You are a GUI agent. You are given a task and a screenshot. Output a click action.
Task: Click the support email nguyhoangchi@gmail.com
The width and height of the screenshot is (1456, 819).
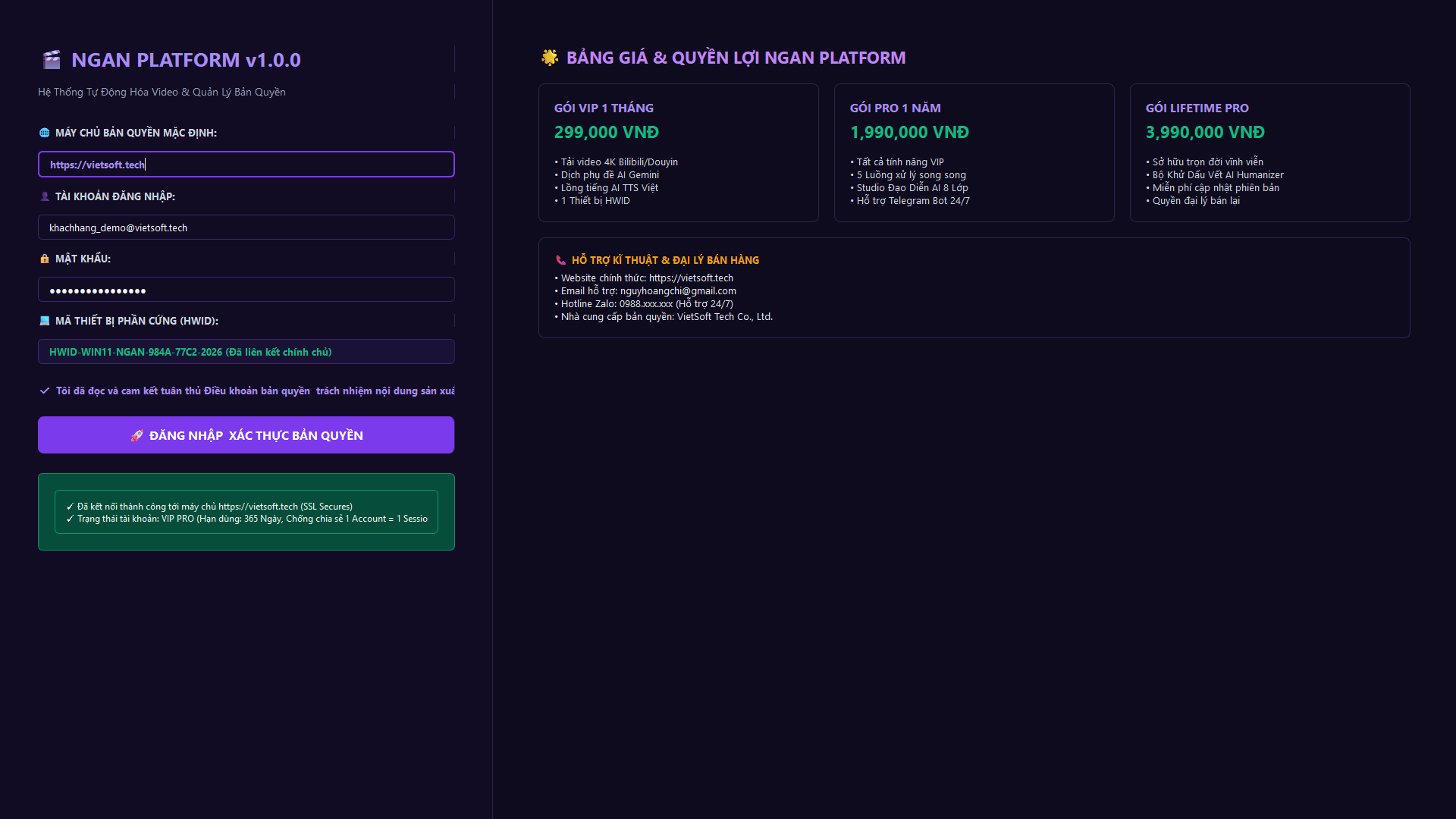(x=678, y=291)
